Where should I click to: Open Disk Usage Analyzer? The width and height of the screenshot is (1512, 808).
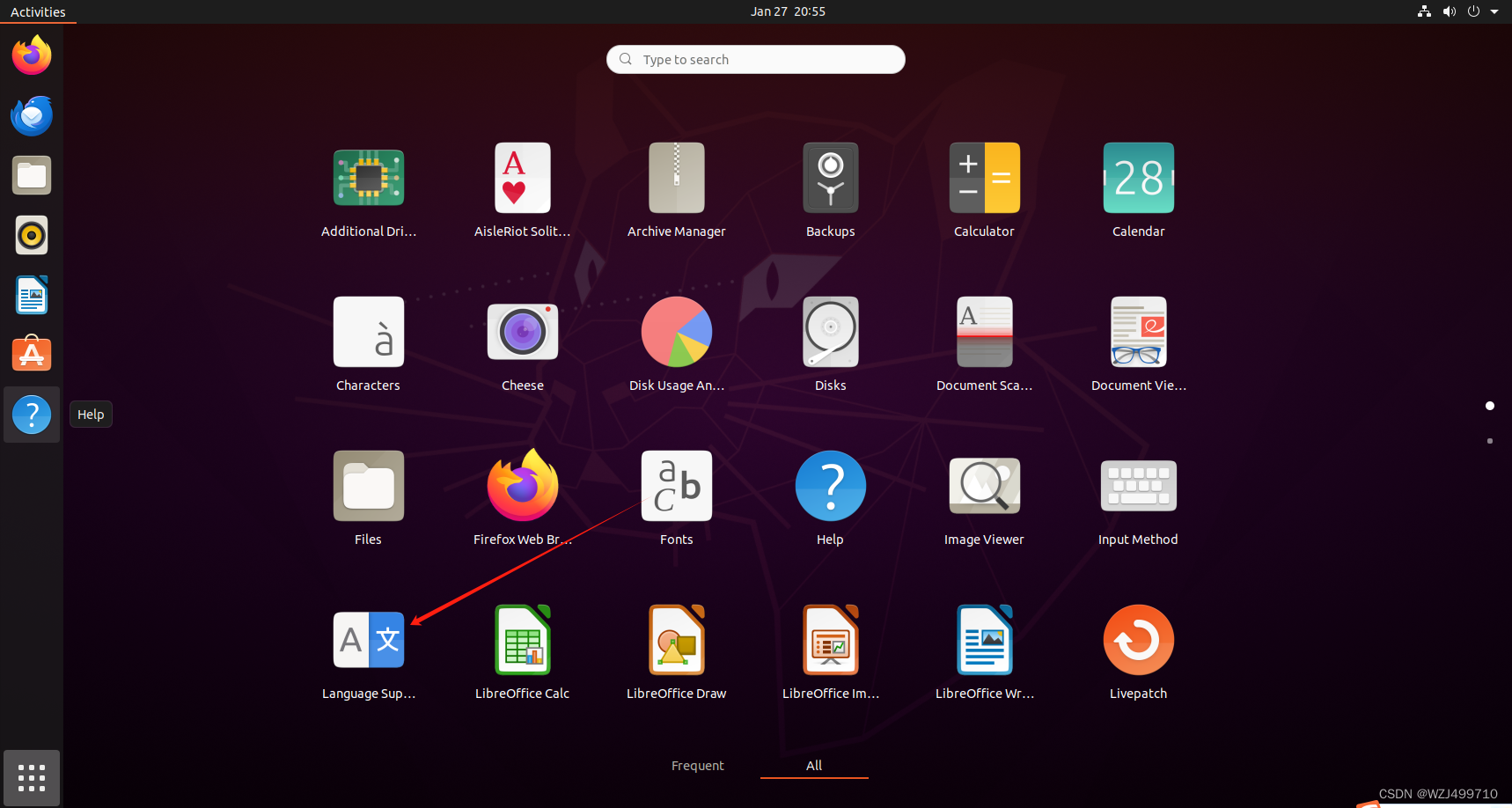[x=677, y=333]
